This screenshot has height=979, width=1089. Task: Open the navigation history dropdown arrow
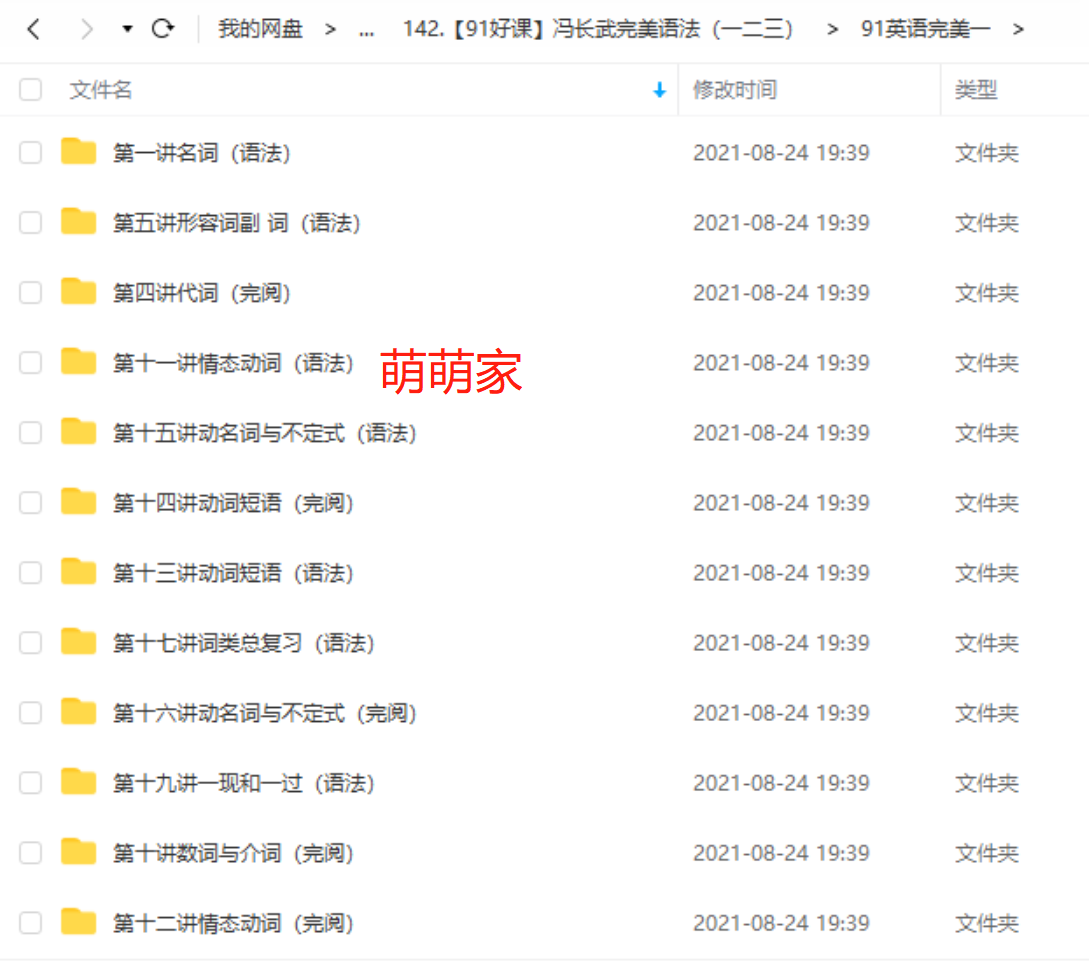click(x=127, y=29)
